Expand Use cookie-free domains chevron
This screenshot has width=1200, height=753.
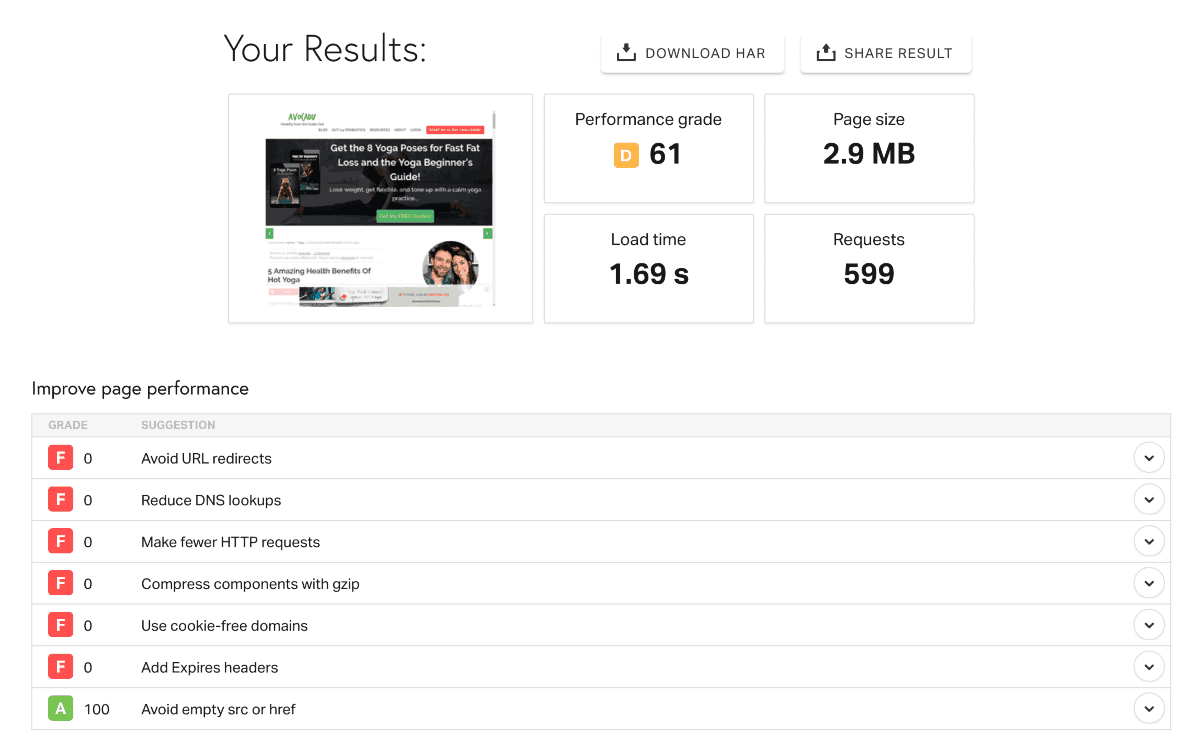[1149, 626]
